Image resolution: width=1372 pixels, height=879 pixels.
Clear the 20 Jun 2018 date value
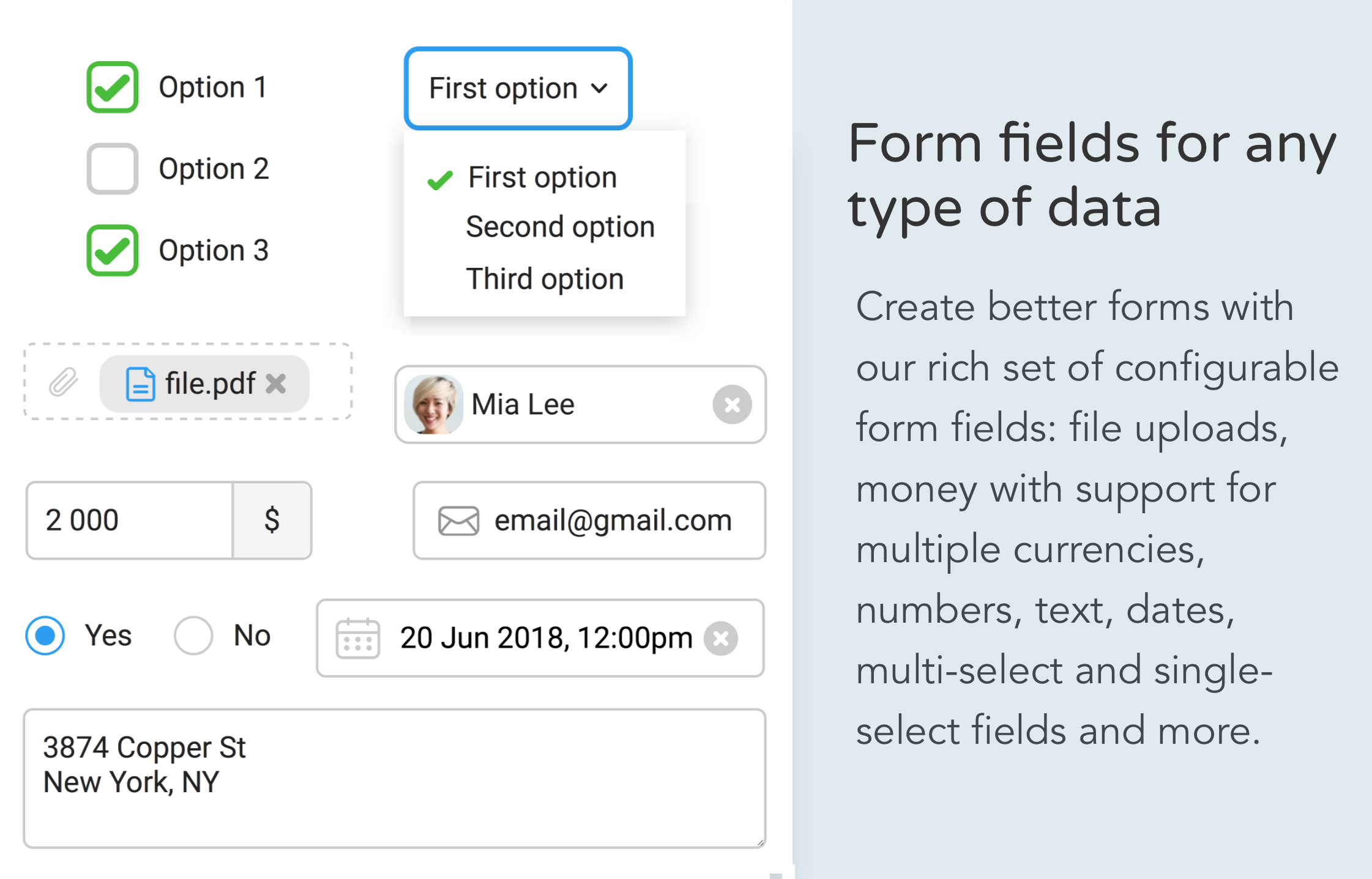click(x=721, y=638)
